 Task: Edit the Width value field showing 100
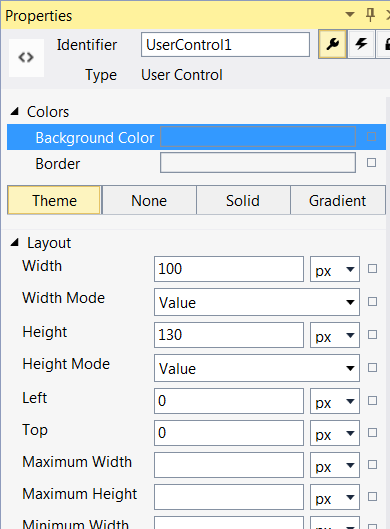[229, 269]
